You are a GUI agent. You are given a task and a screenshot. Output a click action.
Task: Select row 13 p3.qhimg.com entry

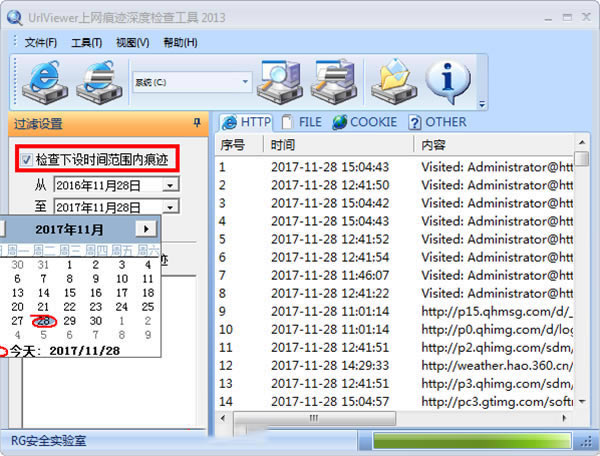pyautogui.click(x=395, y=383)
